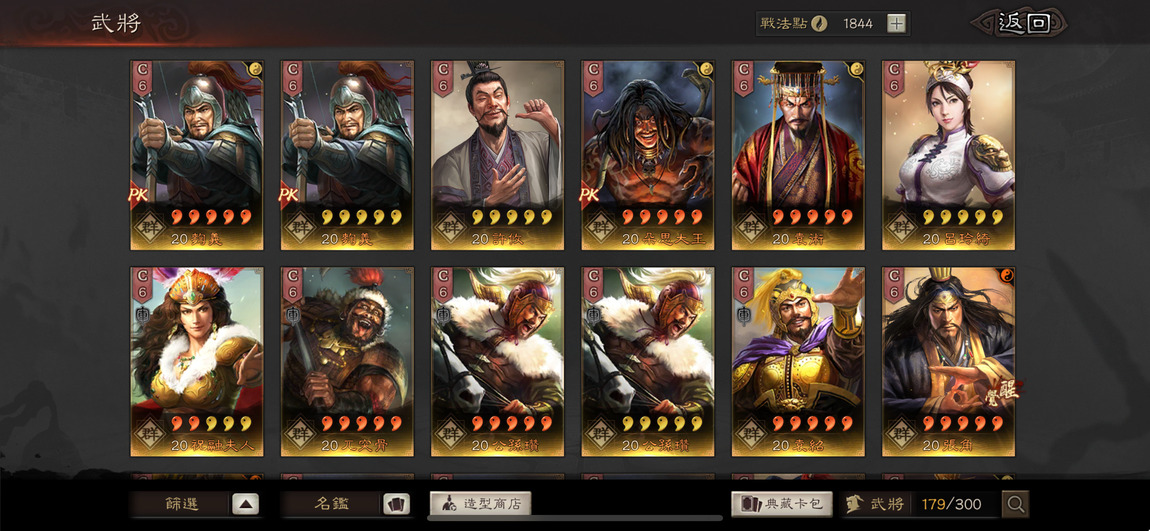Choose the 祝融夫人 general card
Screen dimensions: 1150x531
click(197, 362)
